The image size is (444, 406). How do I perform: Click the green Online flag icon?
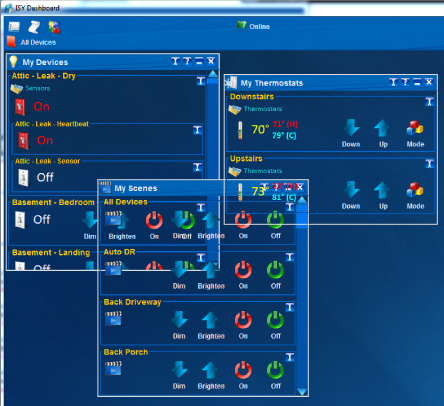240,26
